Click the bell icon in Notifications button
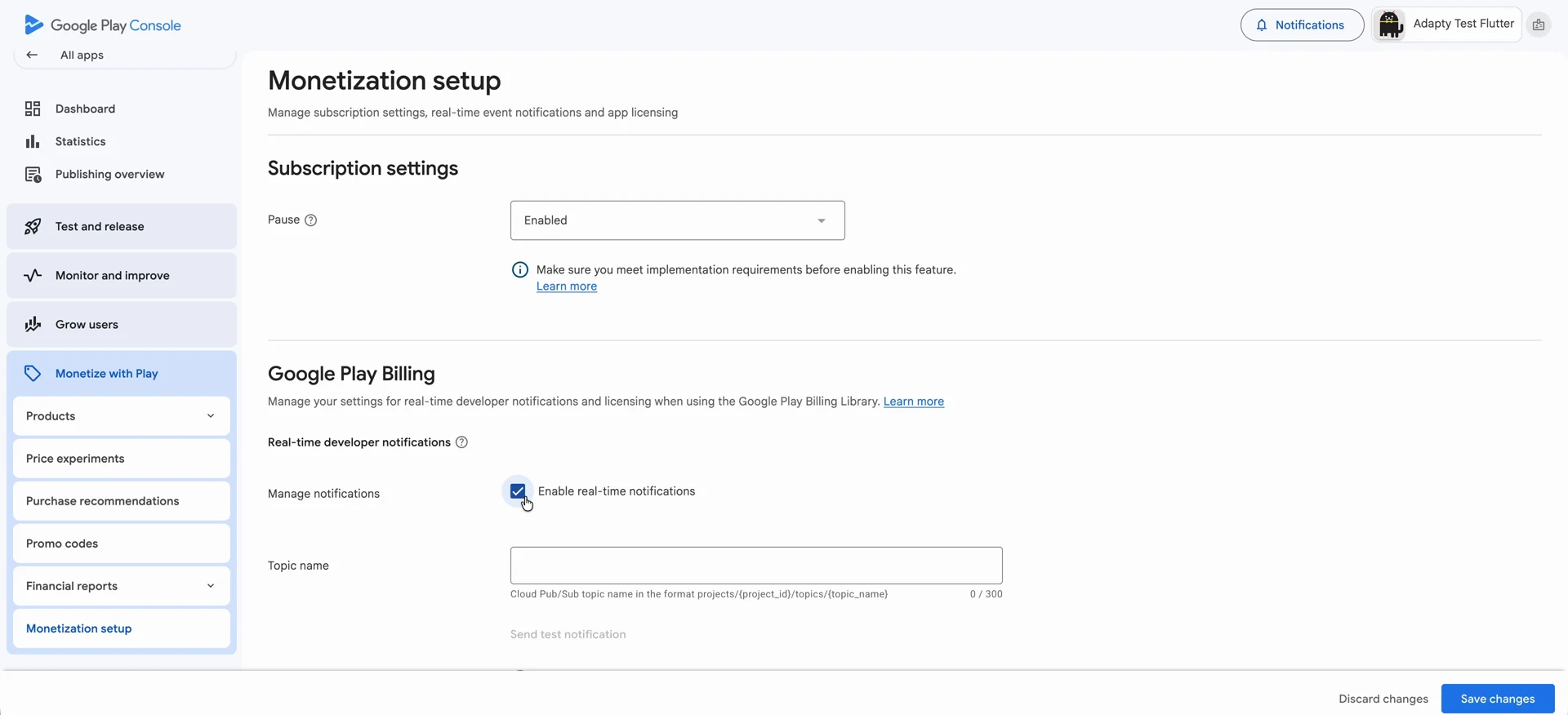The image size is (1568, 715). [x=1262, y=25]
